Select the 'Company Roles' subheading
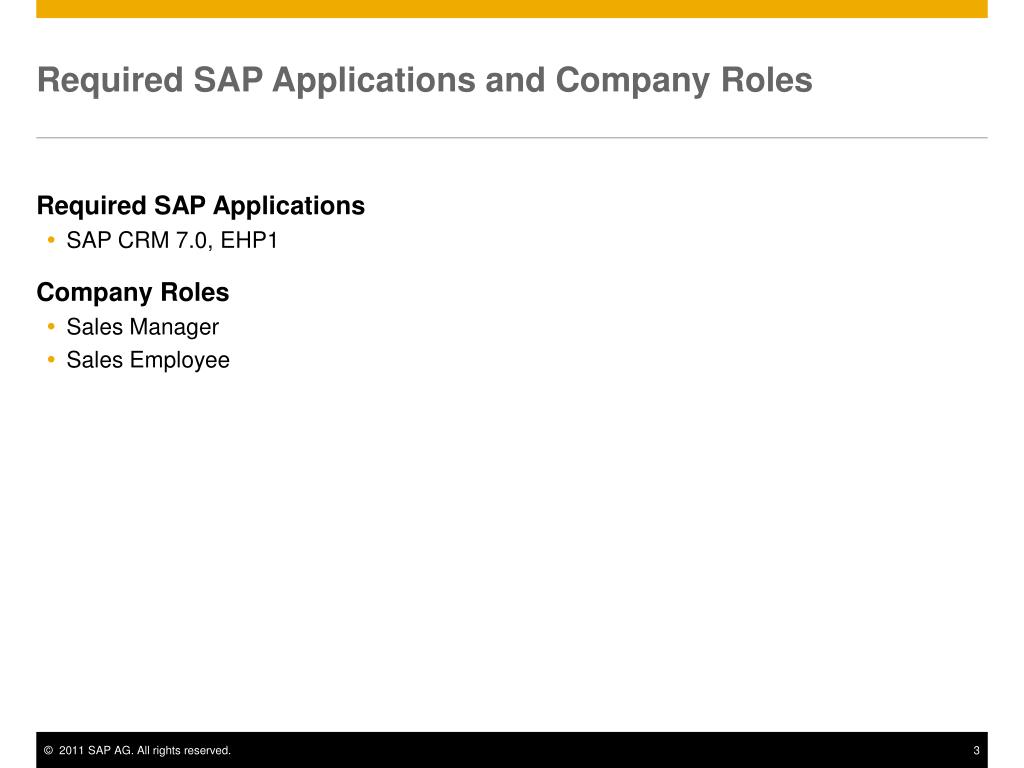The width and height of the screenshot is (1024, 768). coord(133,293)
